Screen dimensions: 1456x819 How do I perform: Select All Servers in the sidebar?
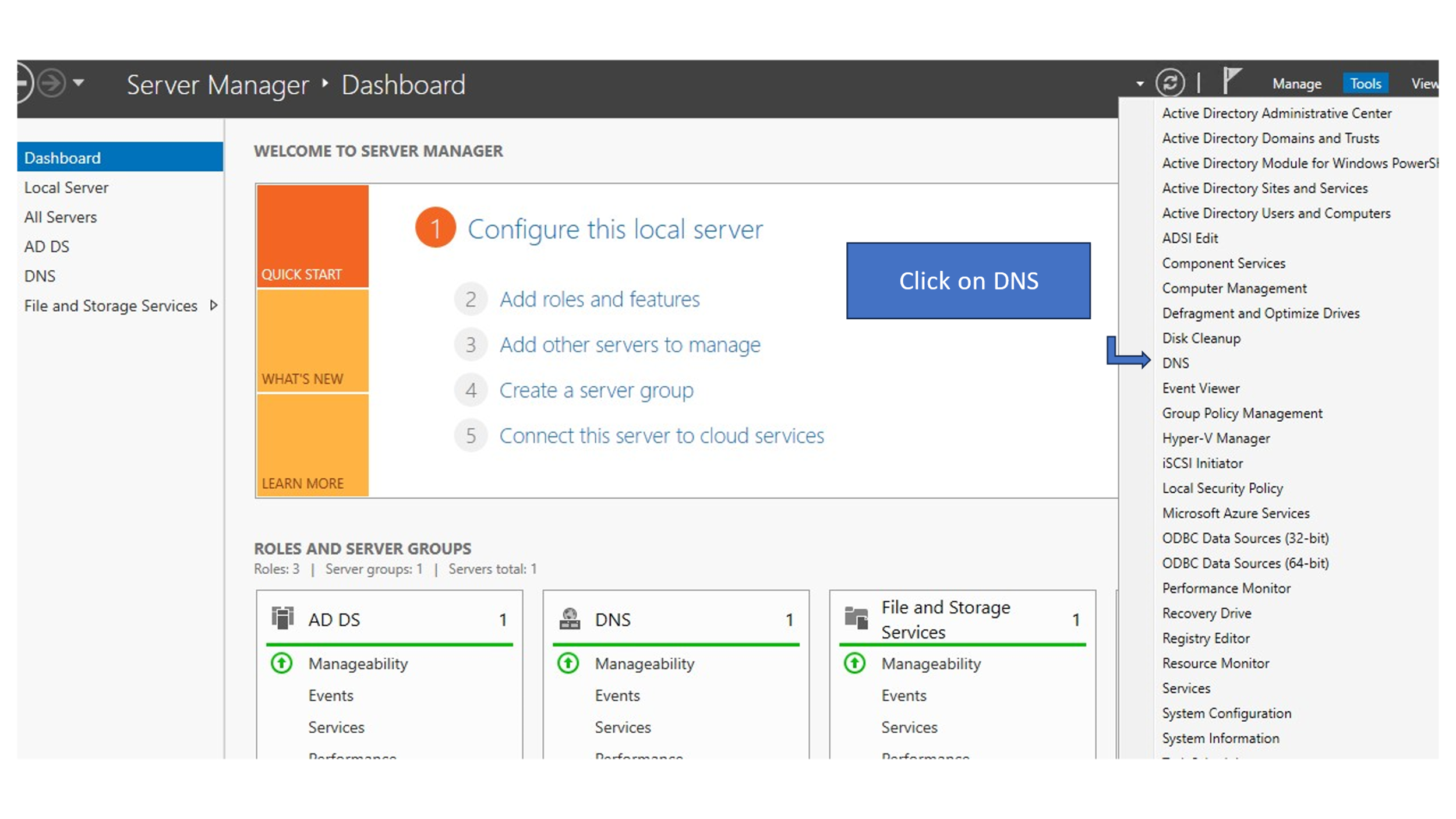coord(60,217)
